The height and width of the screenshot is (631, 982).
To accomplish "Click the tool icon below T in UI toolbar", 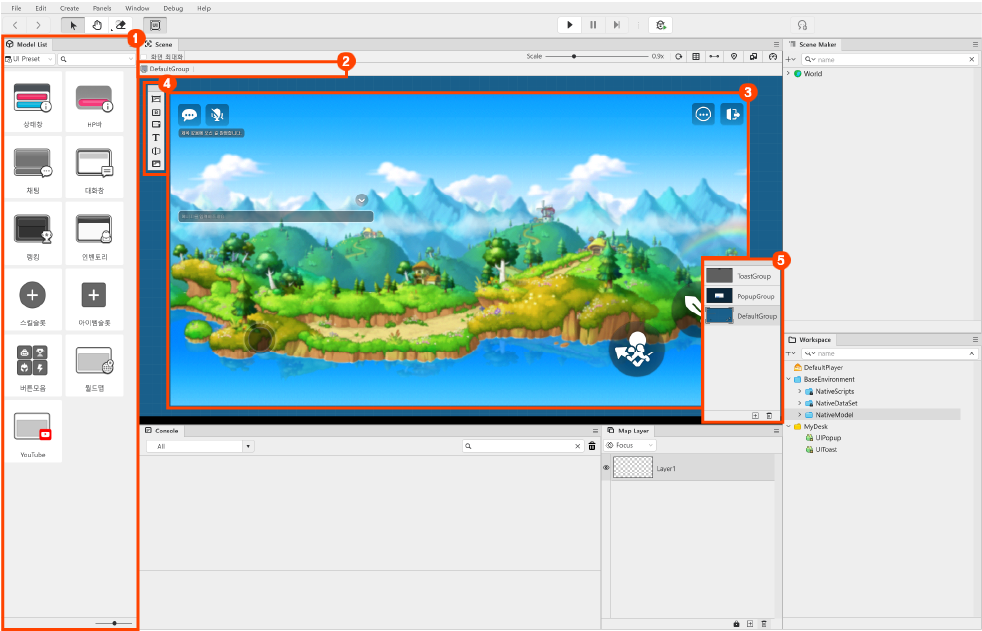I will pos(156,151).
